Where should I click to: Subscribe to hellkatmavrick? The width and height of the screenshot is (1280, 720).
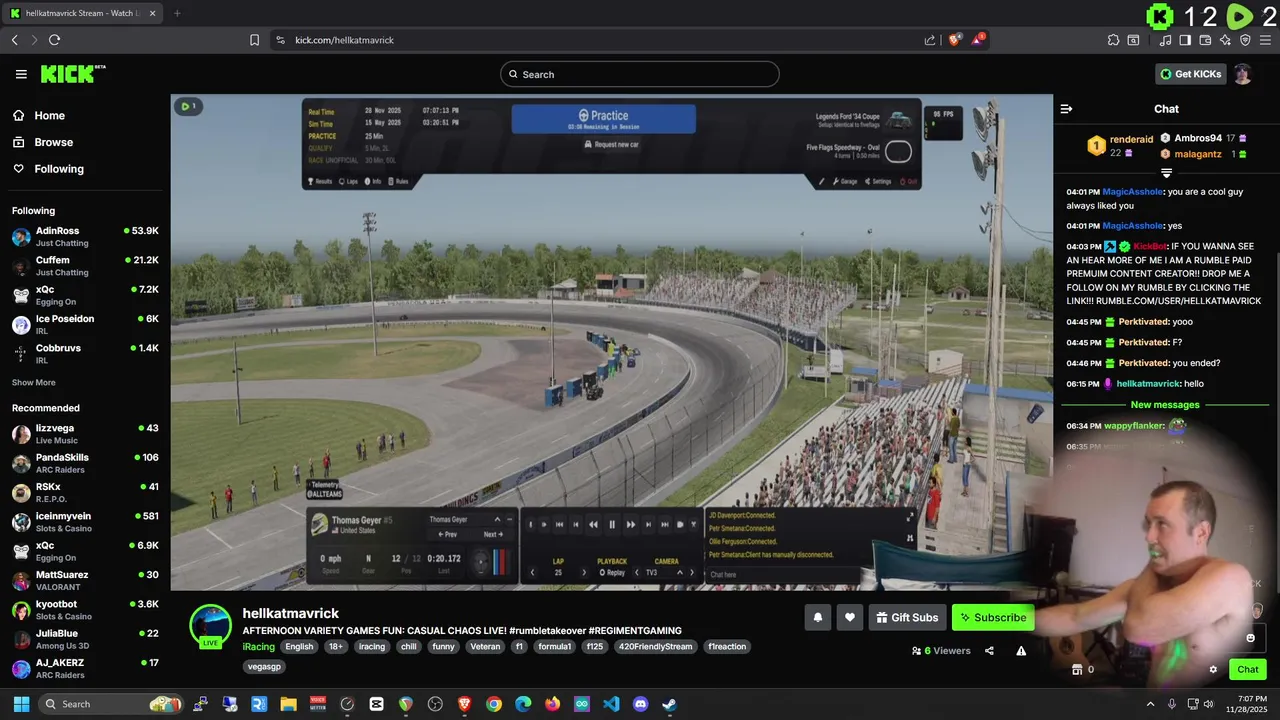(x=993, y=618)
